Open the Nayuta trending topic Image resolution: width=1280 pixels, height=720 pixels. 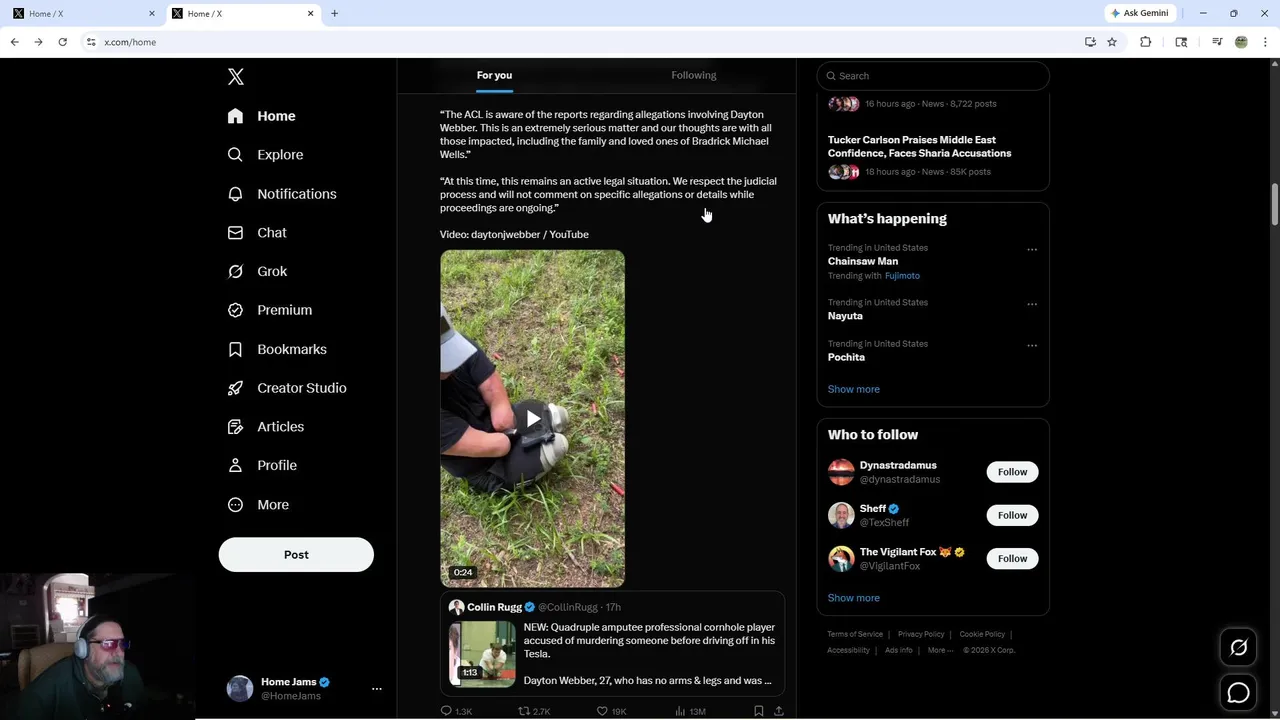[x=845, y=316]
